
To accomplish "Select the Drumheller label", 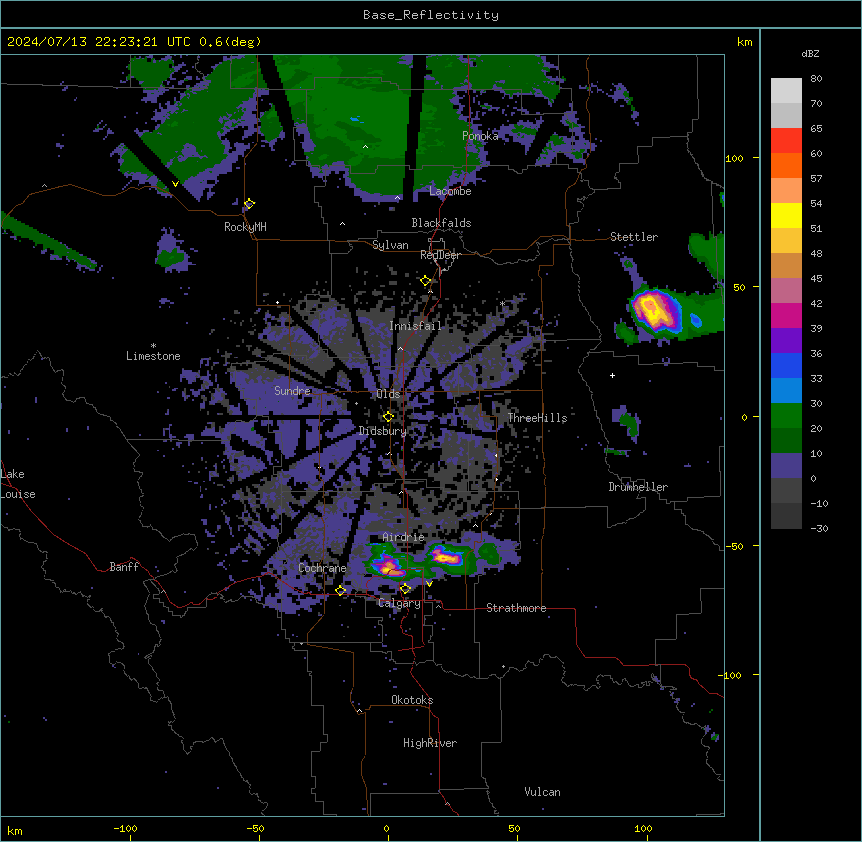I will 638,487.
